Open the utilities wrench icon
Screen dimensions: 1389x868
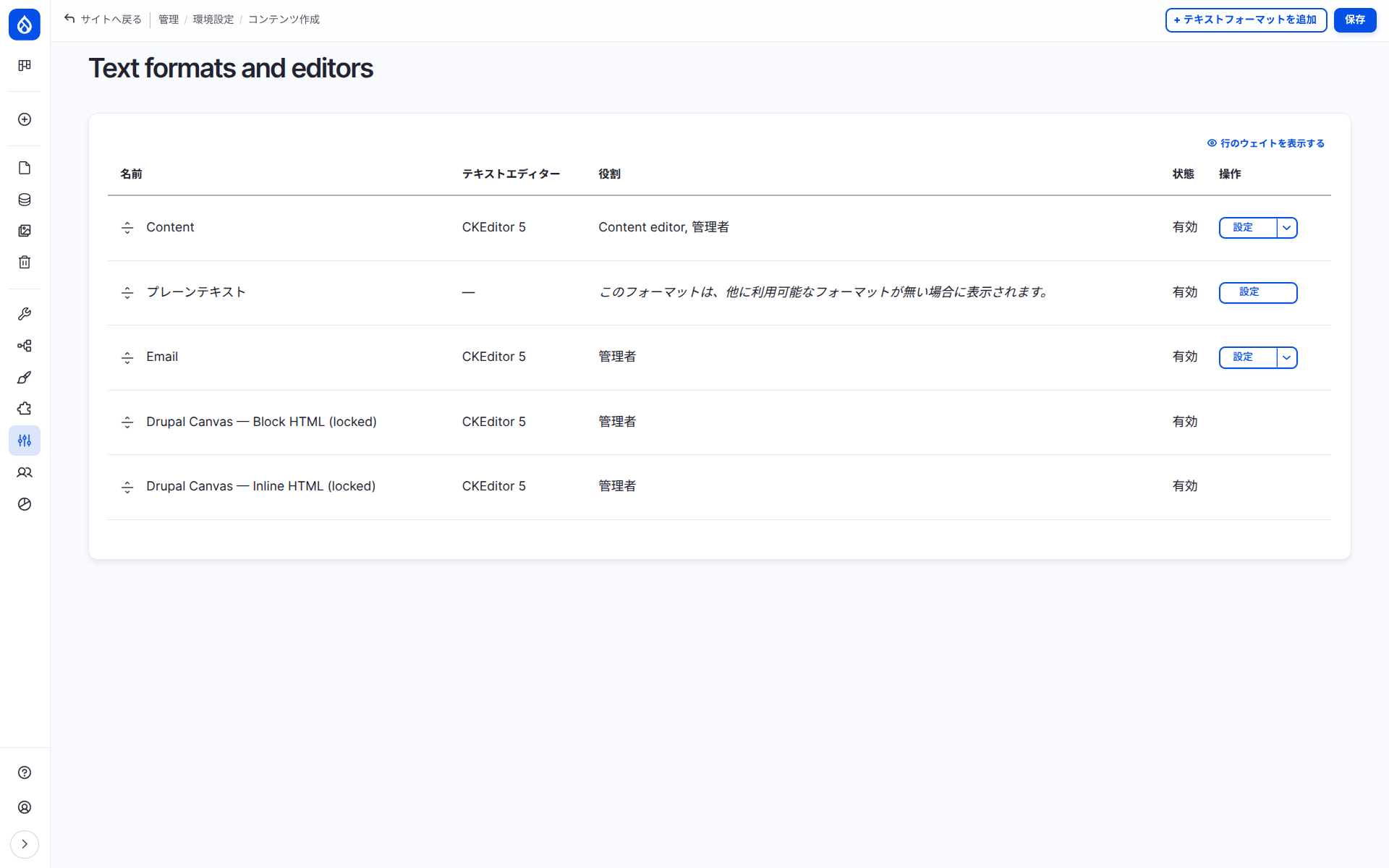point(25,313)
